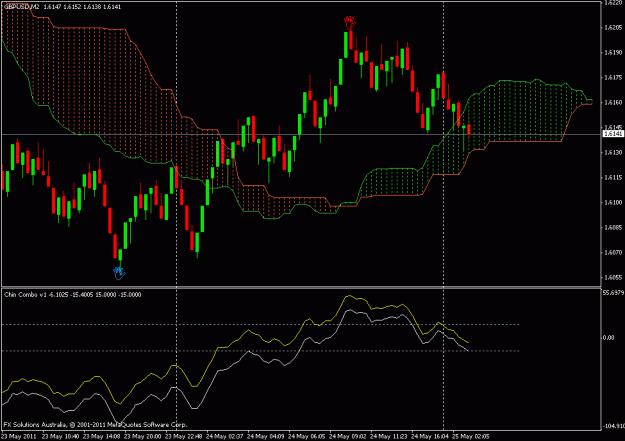Click the red thumbs-down sell signal icon
Screen dimensions: 625x441
click(x=350, y=23)
